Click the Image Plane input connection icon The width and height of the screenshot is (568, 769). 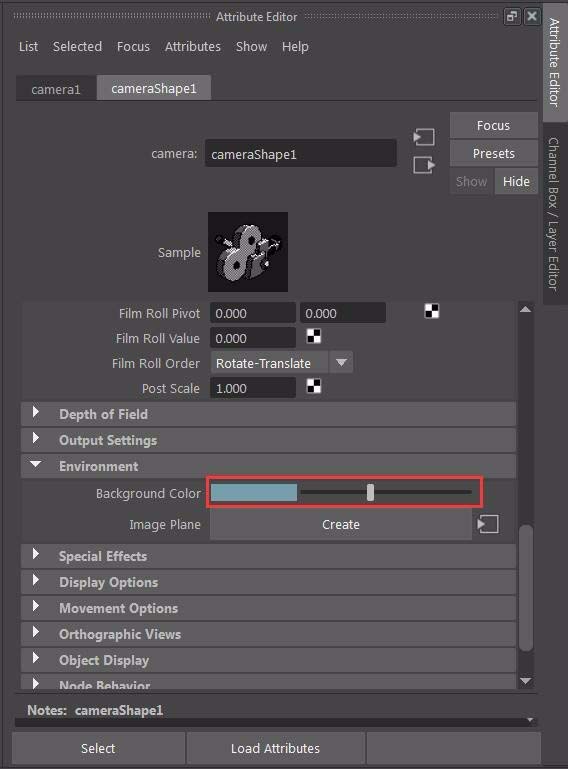[488, 524]
